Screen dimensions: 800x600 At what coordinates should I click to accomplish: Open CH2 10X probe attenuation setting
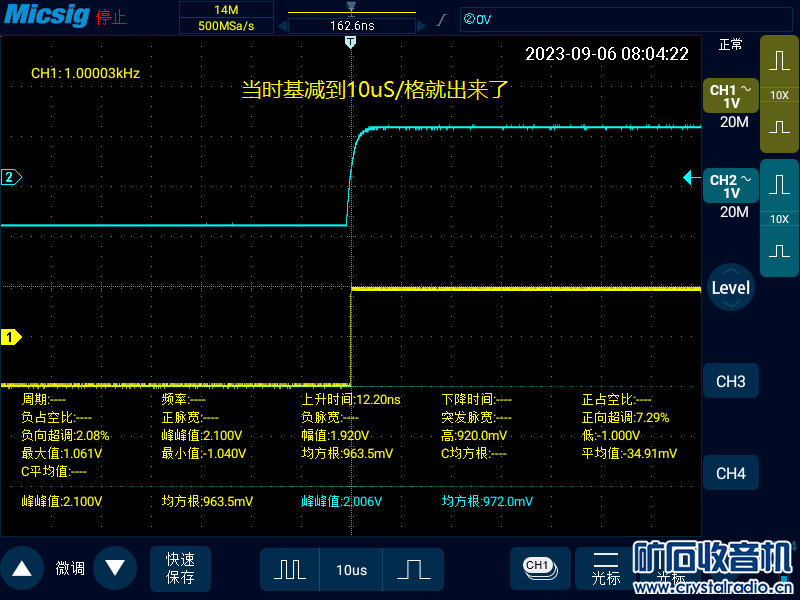tap(779, 219)
